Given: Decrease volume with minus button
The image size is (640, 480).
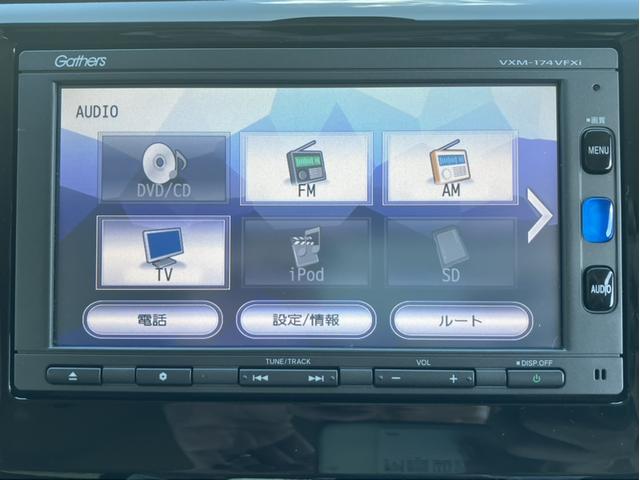Looking at the screenshot, I should click(397, 378).
